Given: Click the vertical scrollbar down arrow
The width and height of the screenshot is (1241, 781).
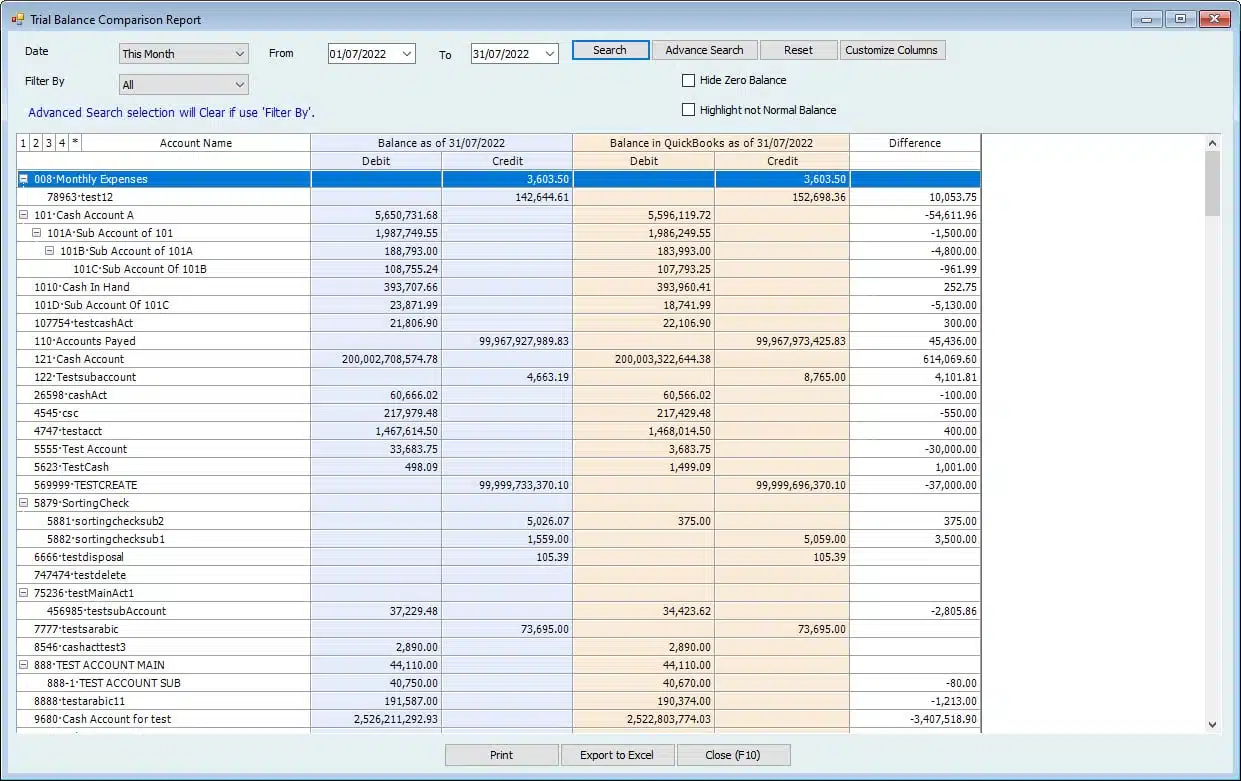Looking at the screenshot, I should point(1212,724).
